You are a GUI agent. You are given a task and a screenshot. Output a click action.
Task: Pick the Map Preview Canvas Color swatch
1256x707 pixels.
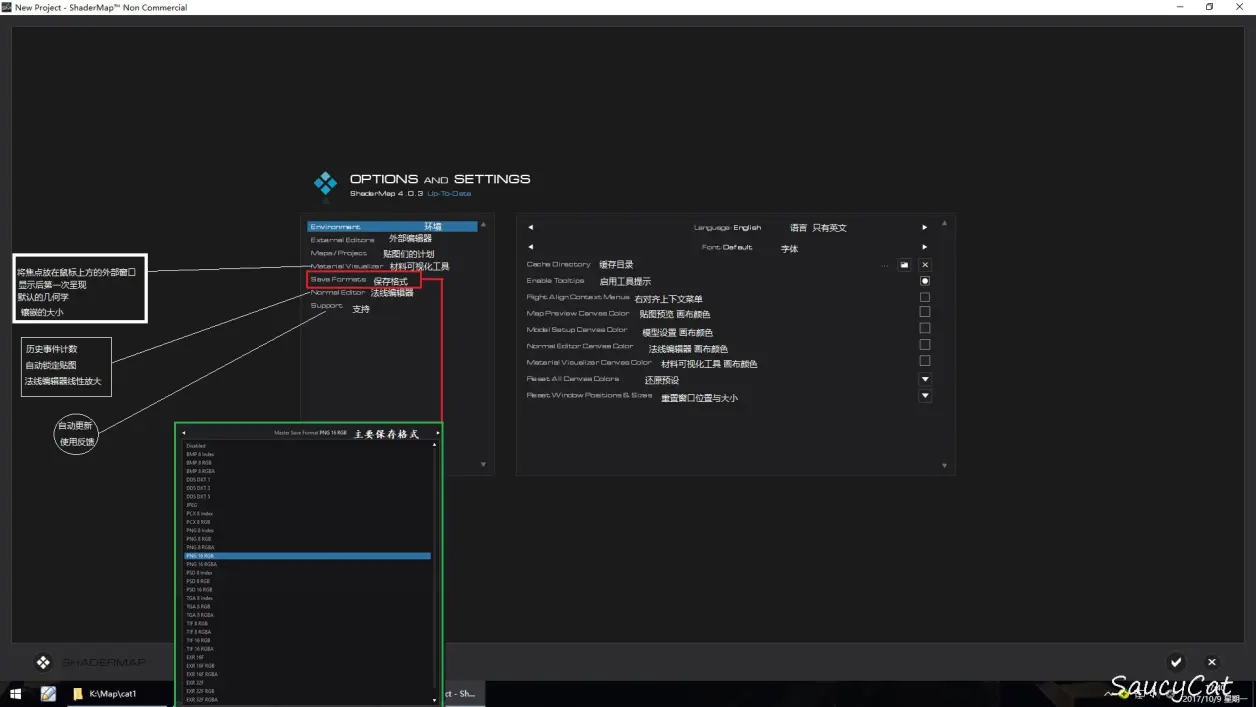(925, 312)
